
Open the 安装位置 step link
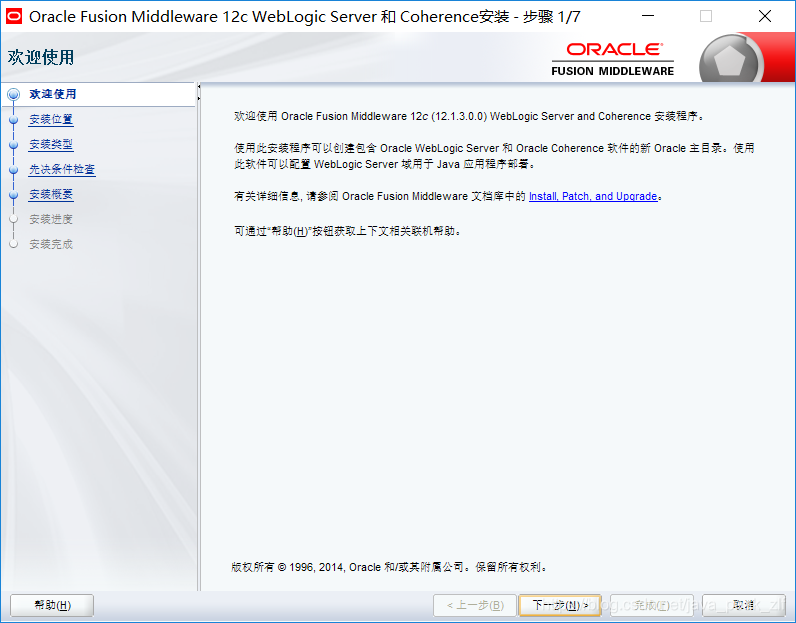[51, 119]
